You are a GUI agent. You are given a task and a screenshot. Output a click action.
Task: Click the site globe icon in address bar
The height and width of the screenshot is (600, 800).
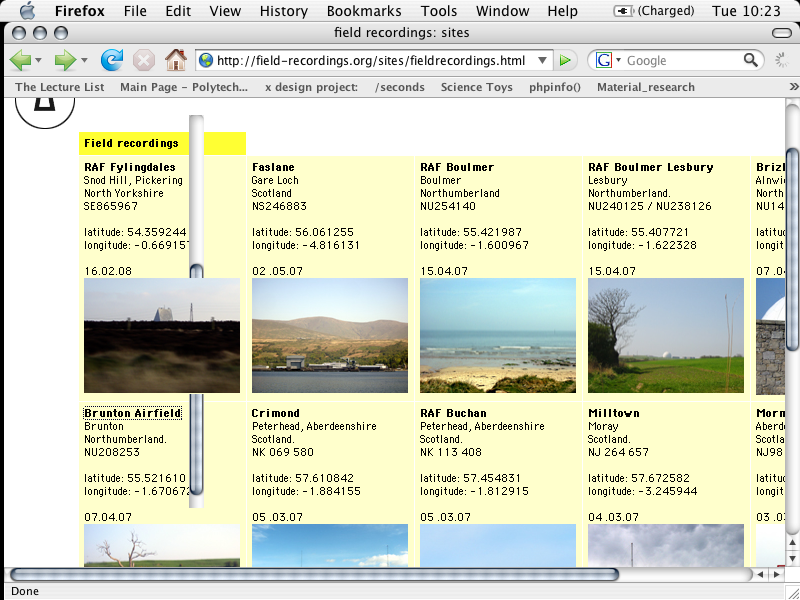[x=206, y=61]
